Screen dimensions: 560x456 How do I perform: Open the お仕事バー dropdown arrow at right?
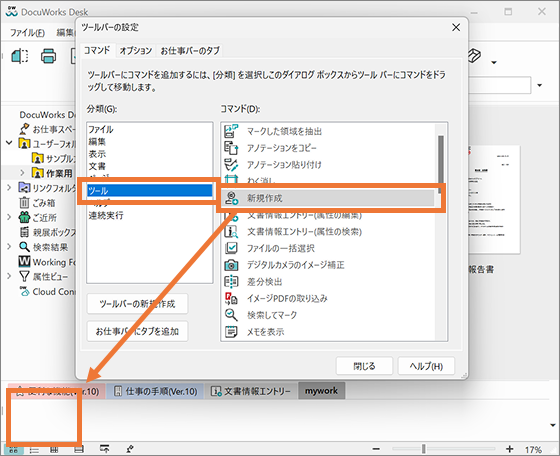[553, 425]
